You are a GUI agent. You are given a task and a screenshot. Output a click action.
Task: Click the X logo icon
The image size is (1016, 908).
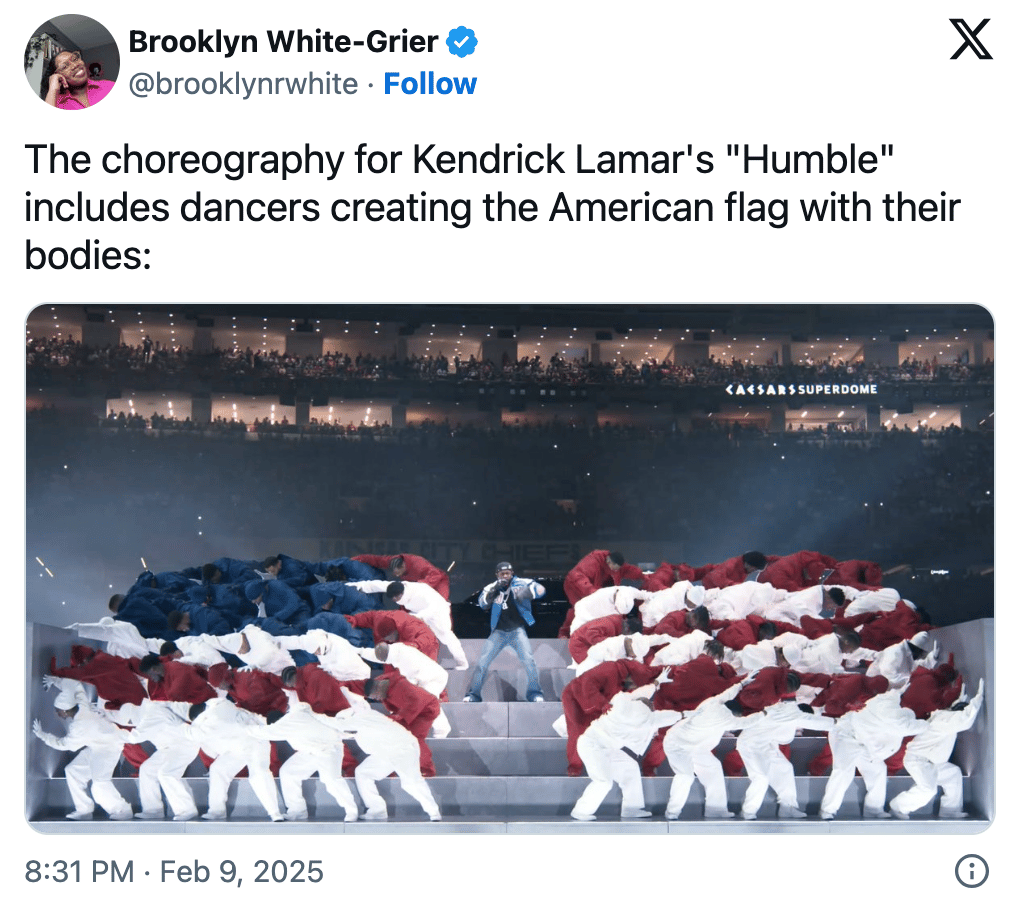pyautogui.click(x=971, y=39)
